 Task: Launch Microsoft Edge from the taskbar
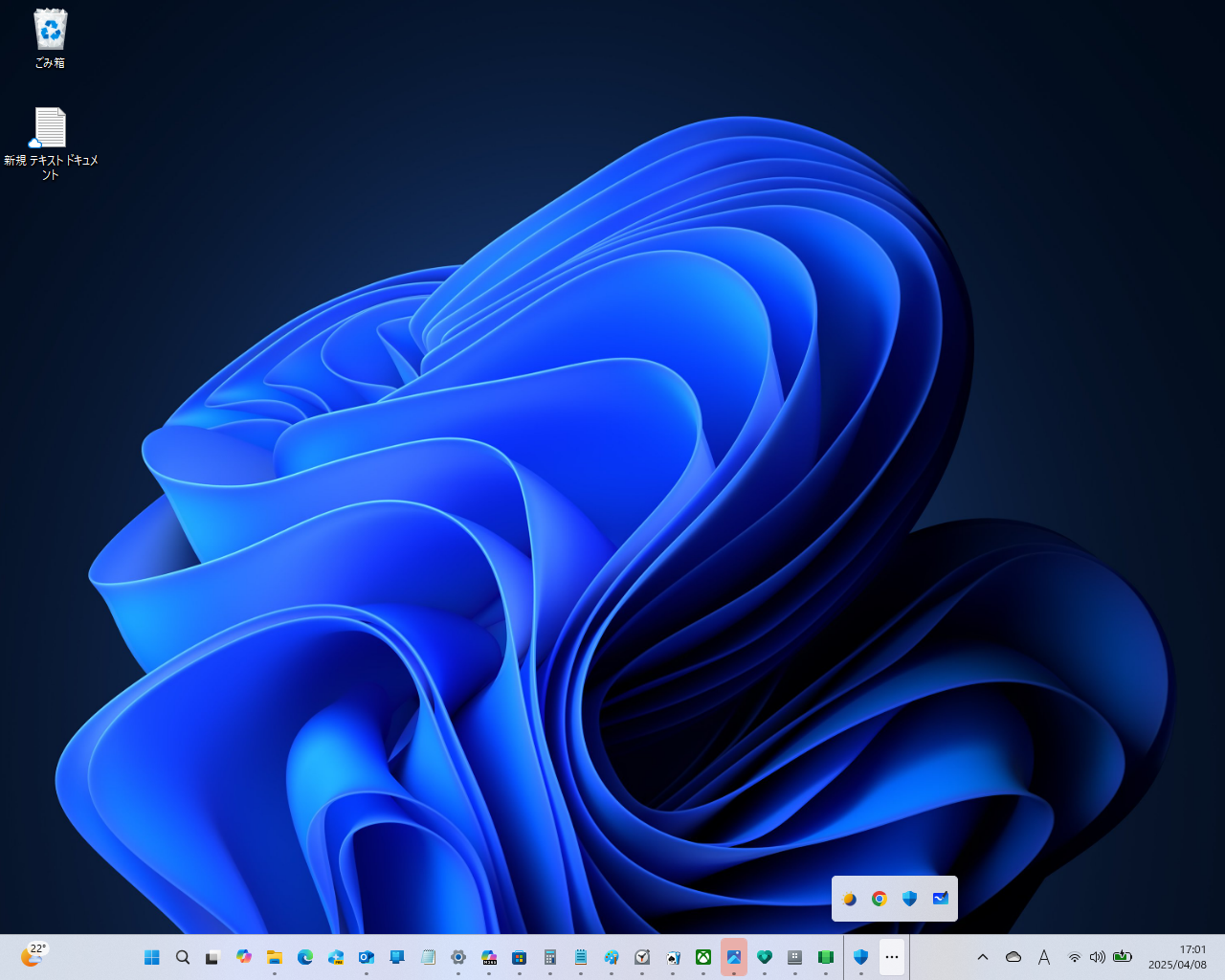[x=305, y=957]
